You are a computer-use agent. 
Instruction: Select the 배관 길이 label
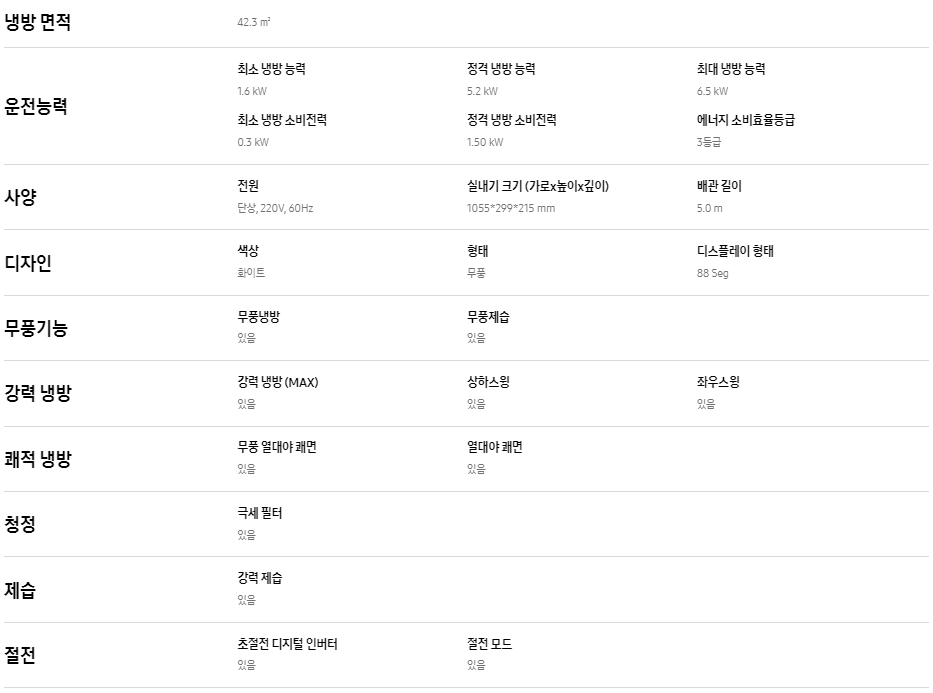719,186
